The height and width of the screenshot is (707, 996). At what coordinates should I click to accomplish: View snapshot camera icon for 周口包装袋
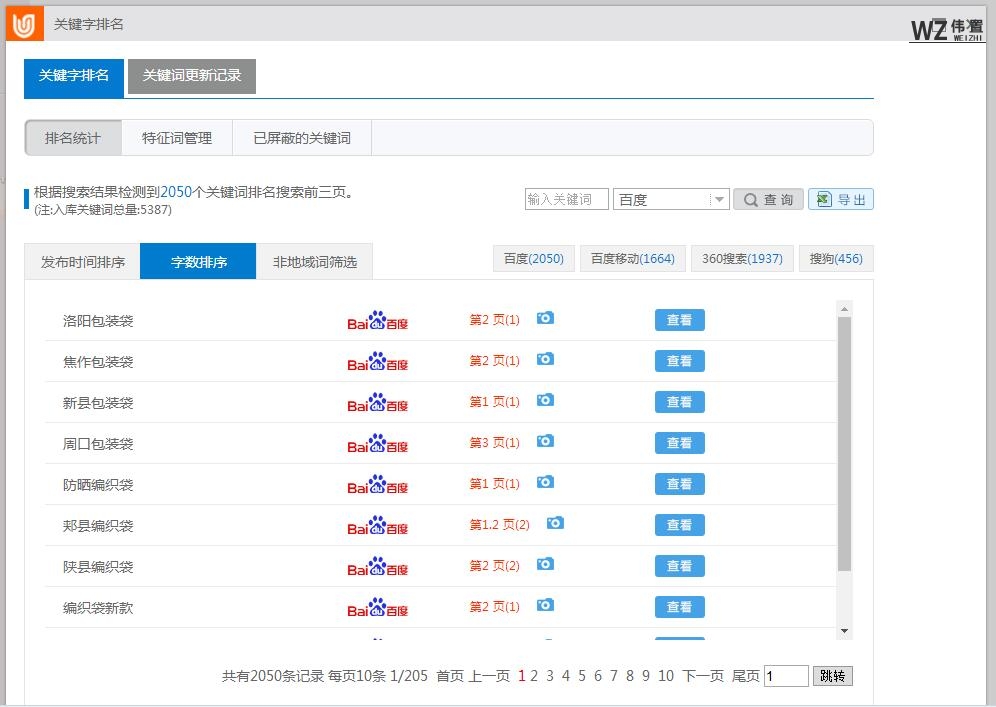point(545,441)
